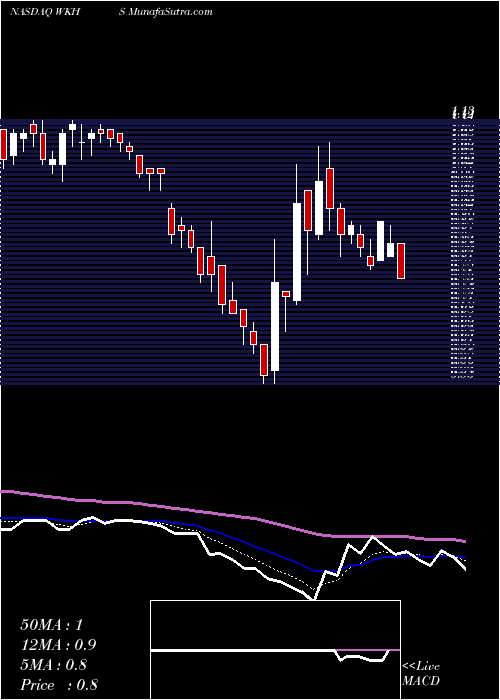Select the 5MA : 0.8 readout
Viewport: 500px width, 700px height.
(x=54, y=665)
